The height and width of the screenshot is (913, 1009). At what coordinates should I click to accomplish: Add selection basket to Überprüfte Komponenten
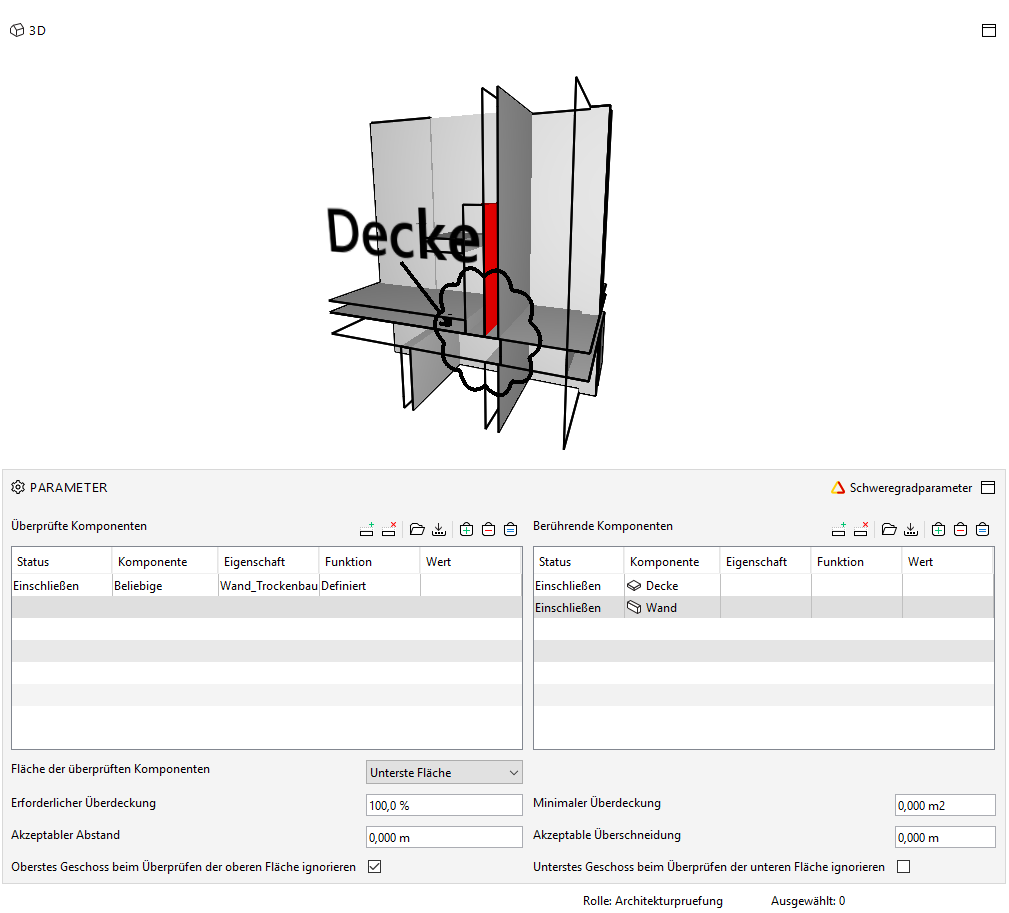pyautogui.click(x=467, y=530)
